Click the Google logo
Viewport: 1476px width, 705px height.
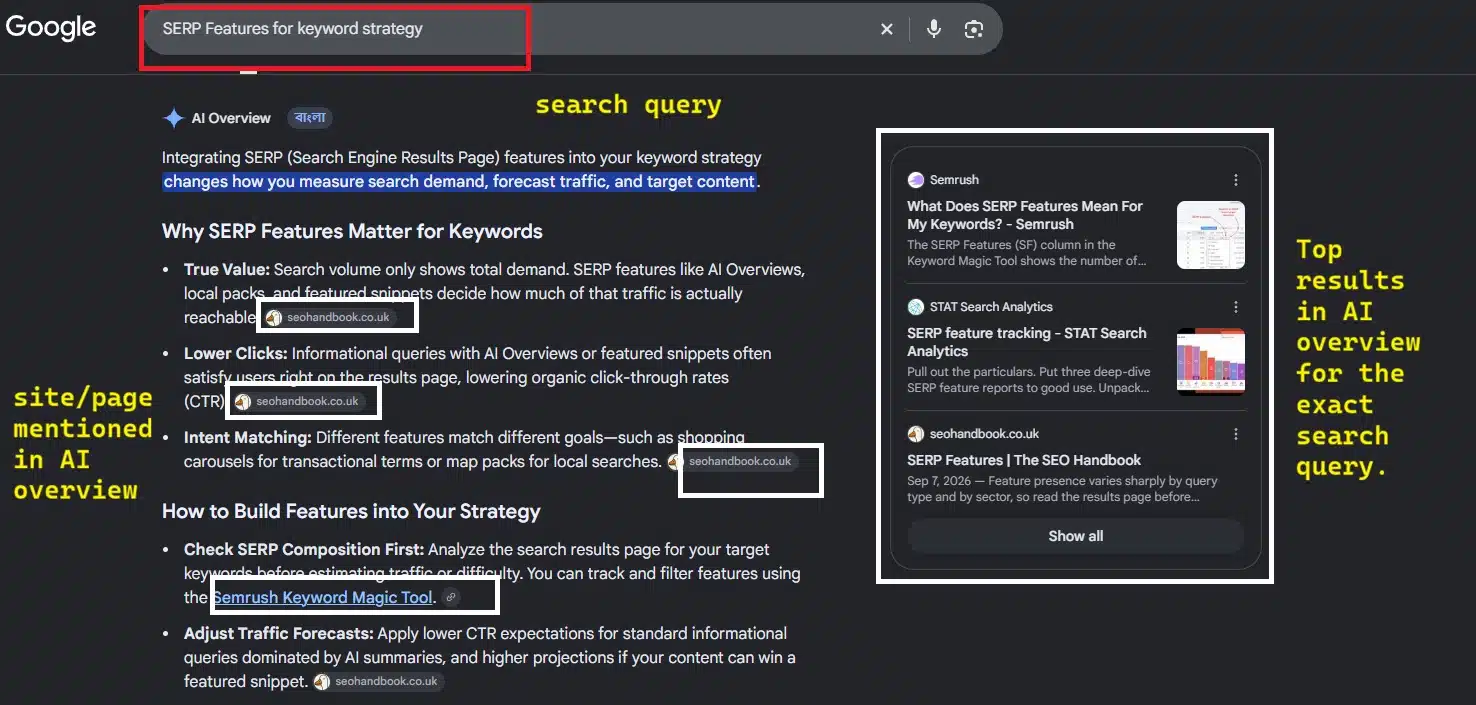(51, 28)
